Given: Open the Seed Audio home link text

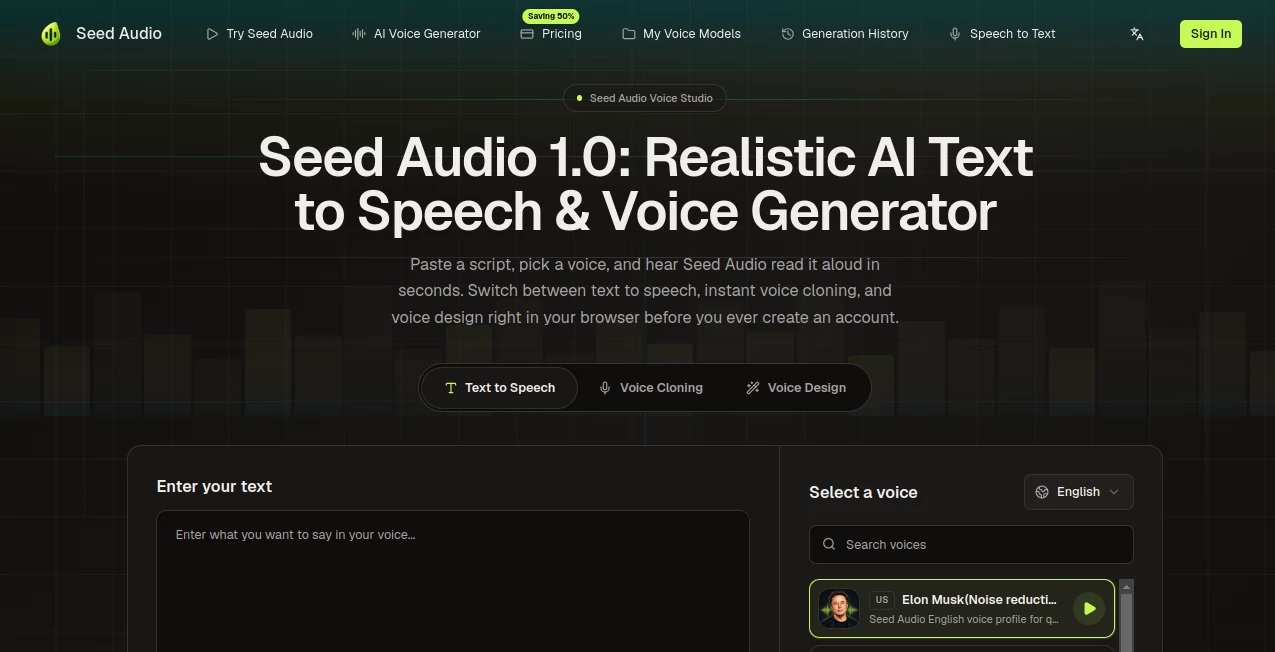Looking at the screenshot, I should pos(119,33).
